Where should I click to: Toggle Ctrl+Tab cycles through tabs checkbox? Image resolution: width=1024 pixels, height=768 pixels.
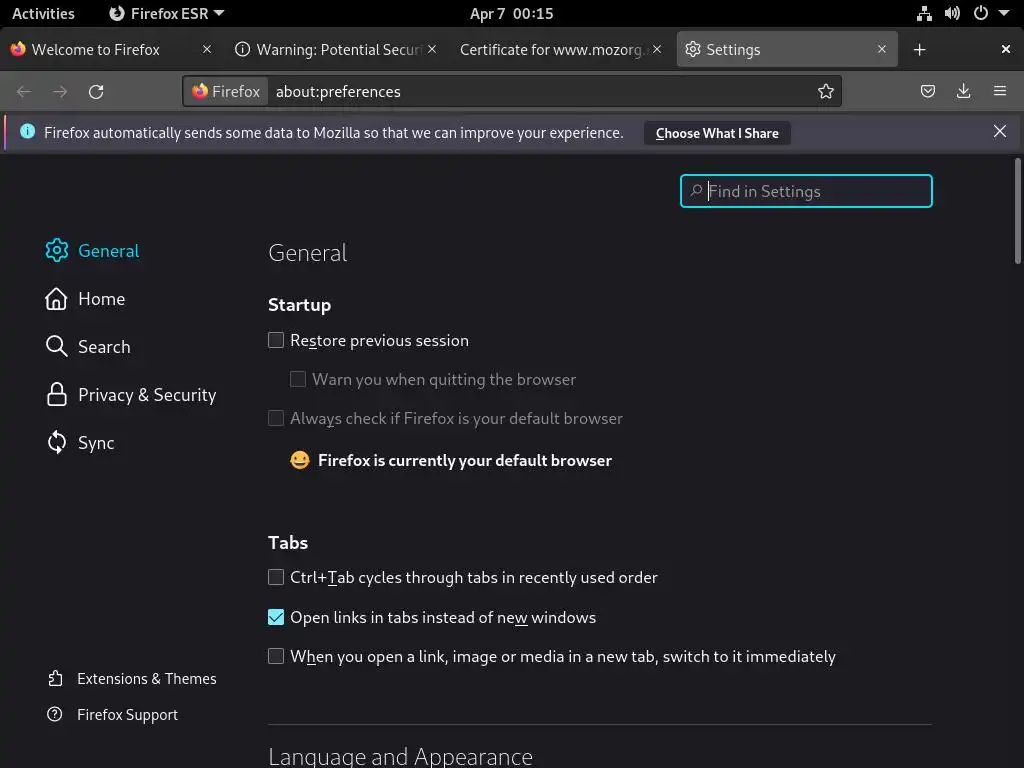click(x=276, y=577)
